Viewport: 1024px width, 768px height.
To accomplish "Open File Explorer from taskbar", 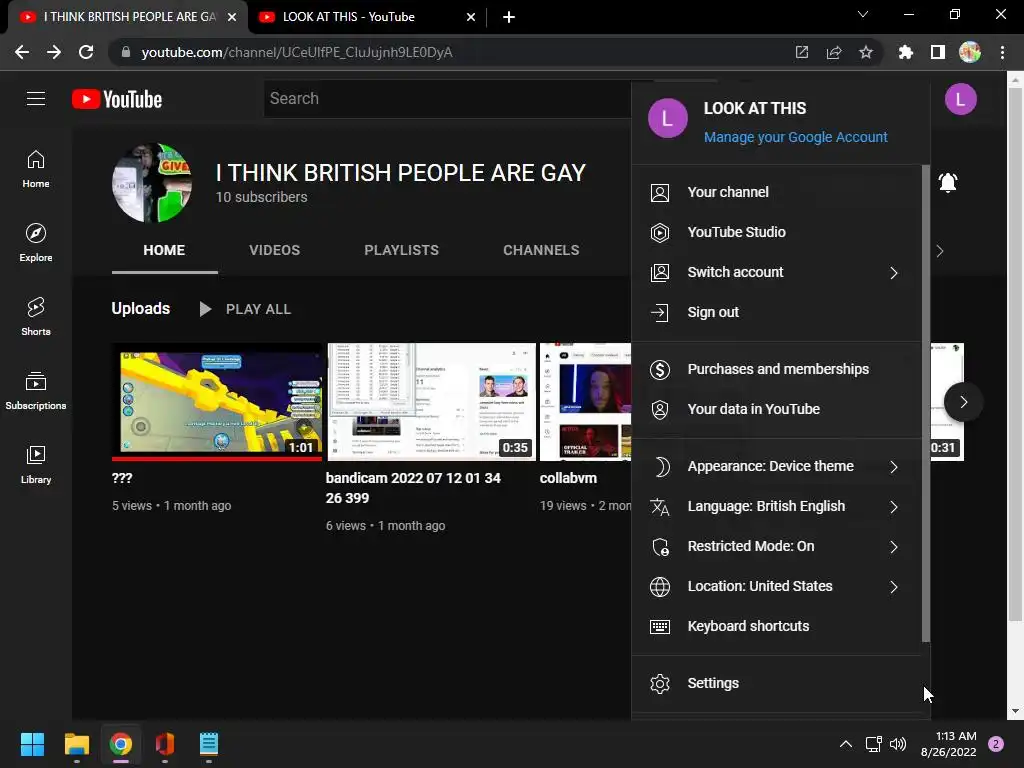I will [x=76, y=744].
